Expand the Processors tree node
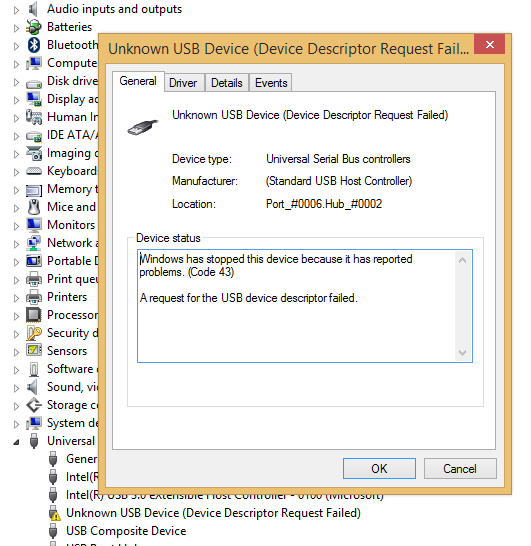Screen dimensions: 531x546 click(16, 317)
